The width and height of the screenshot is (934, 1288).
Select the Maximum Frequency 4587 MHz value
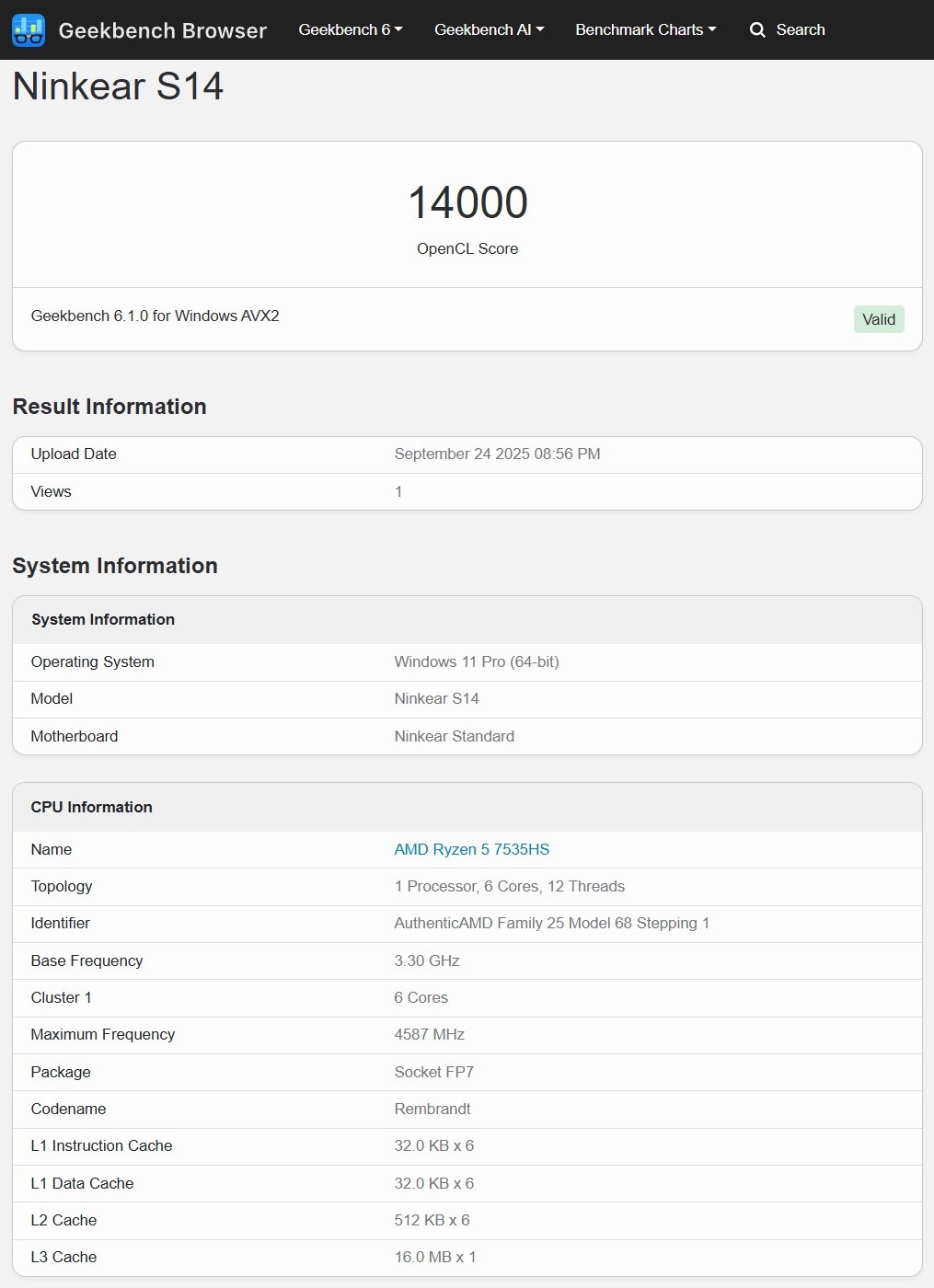(x=430, y=1034)
